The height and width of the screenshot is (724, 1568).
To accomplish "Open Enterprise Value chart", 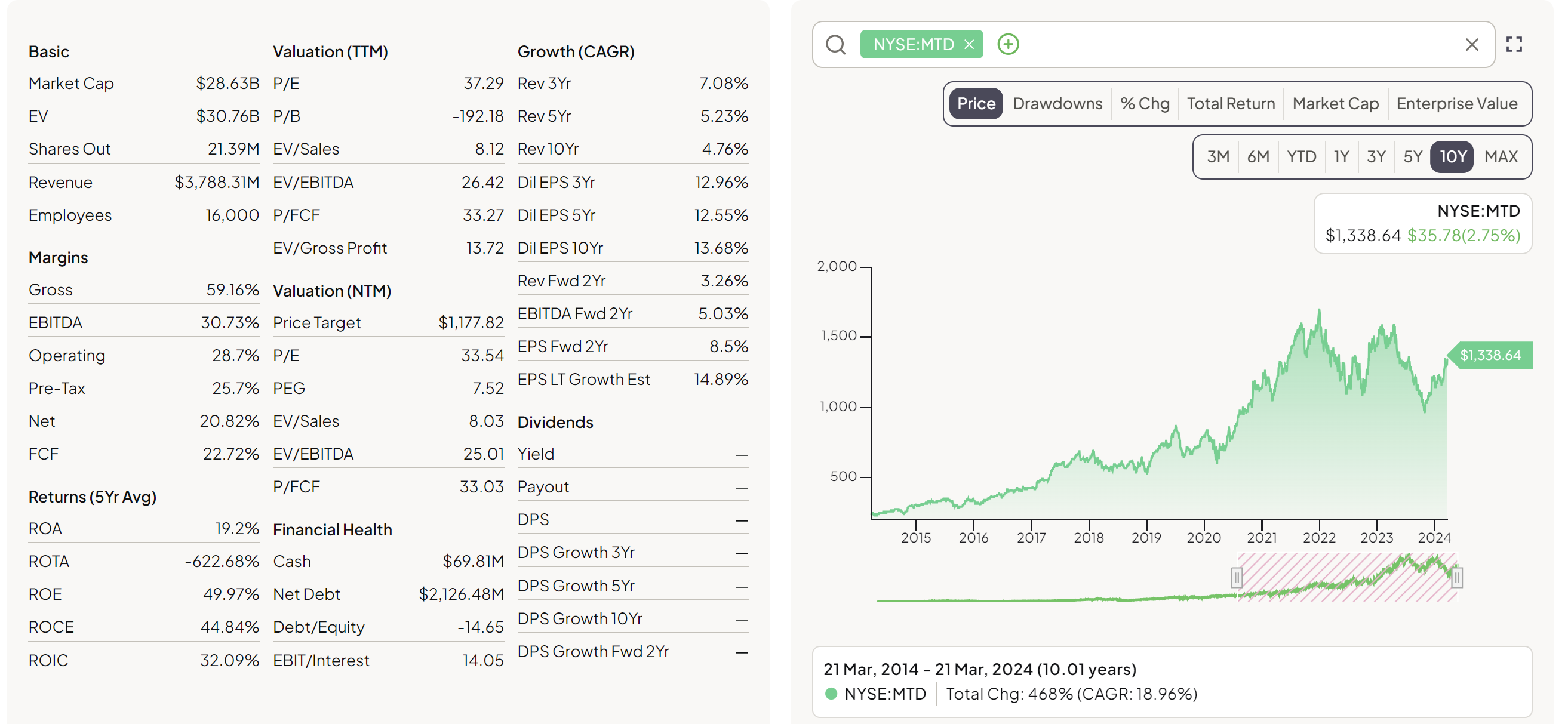I will 1456,104.
